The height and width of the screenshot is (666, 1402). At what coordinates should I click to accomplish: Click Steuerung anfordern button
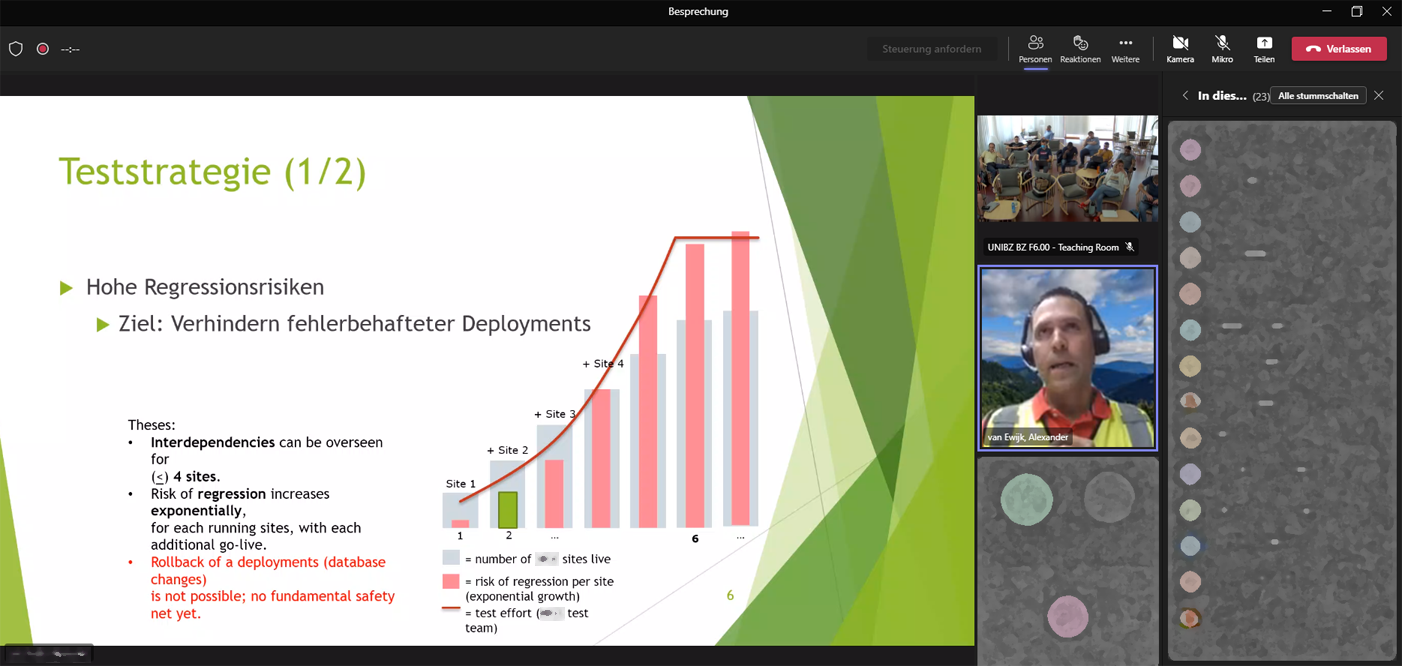point(931,49)
